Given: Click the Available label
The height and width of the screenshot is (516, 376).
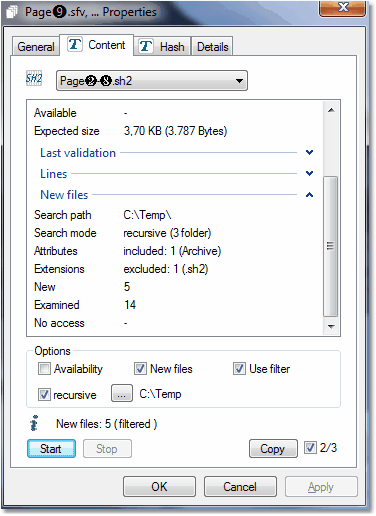Looking at the screenshot, I should coord(55,113).
